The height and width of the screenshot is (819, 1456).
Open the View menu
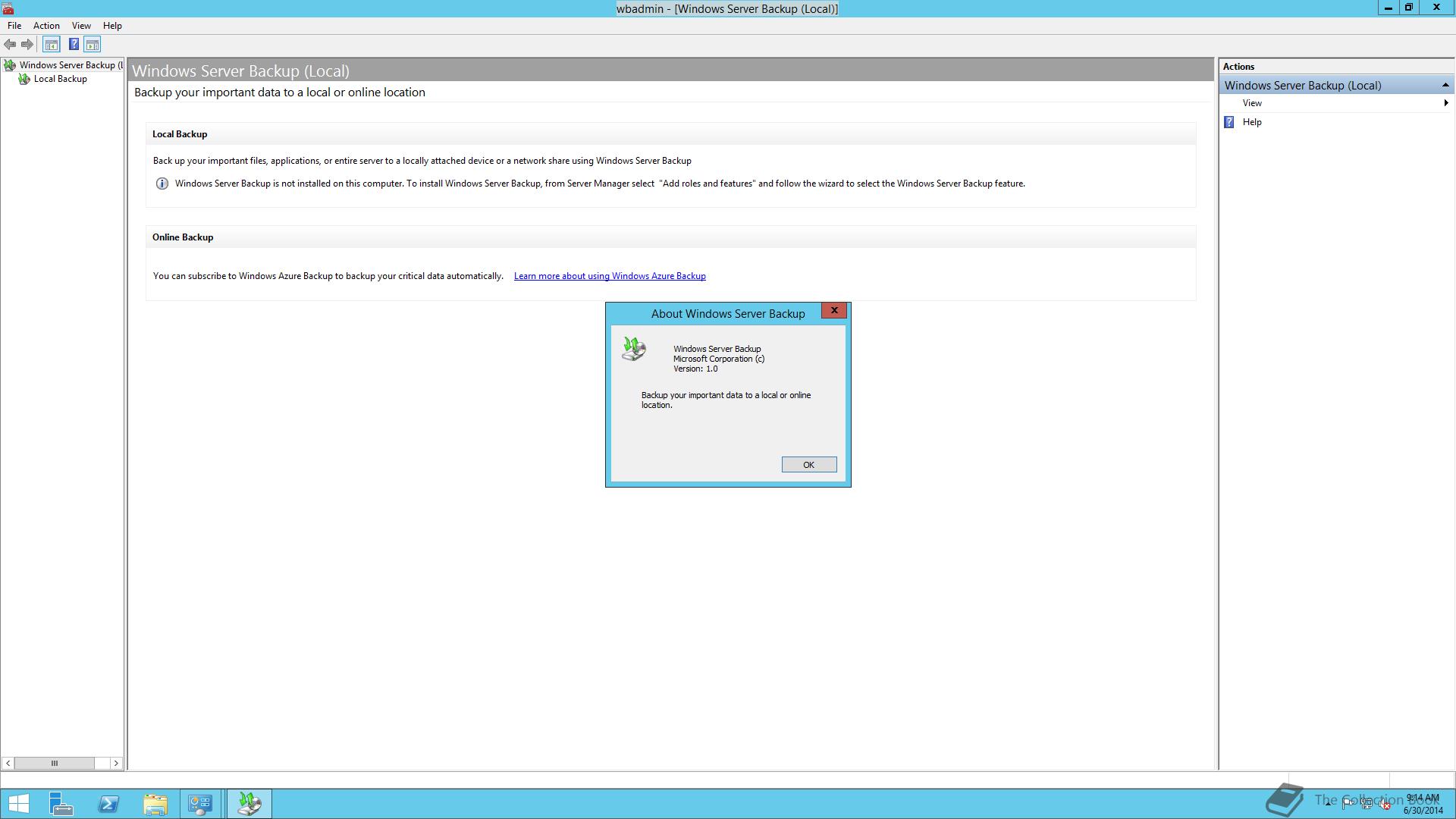coord(81,26)
